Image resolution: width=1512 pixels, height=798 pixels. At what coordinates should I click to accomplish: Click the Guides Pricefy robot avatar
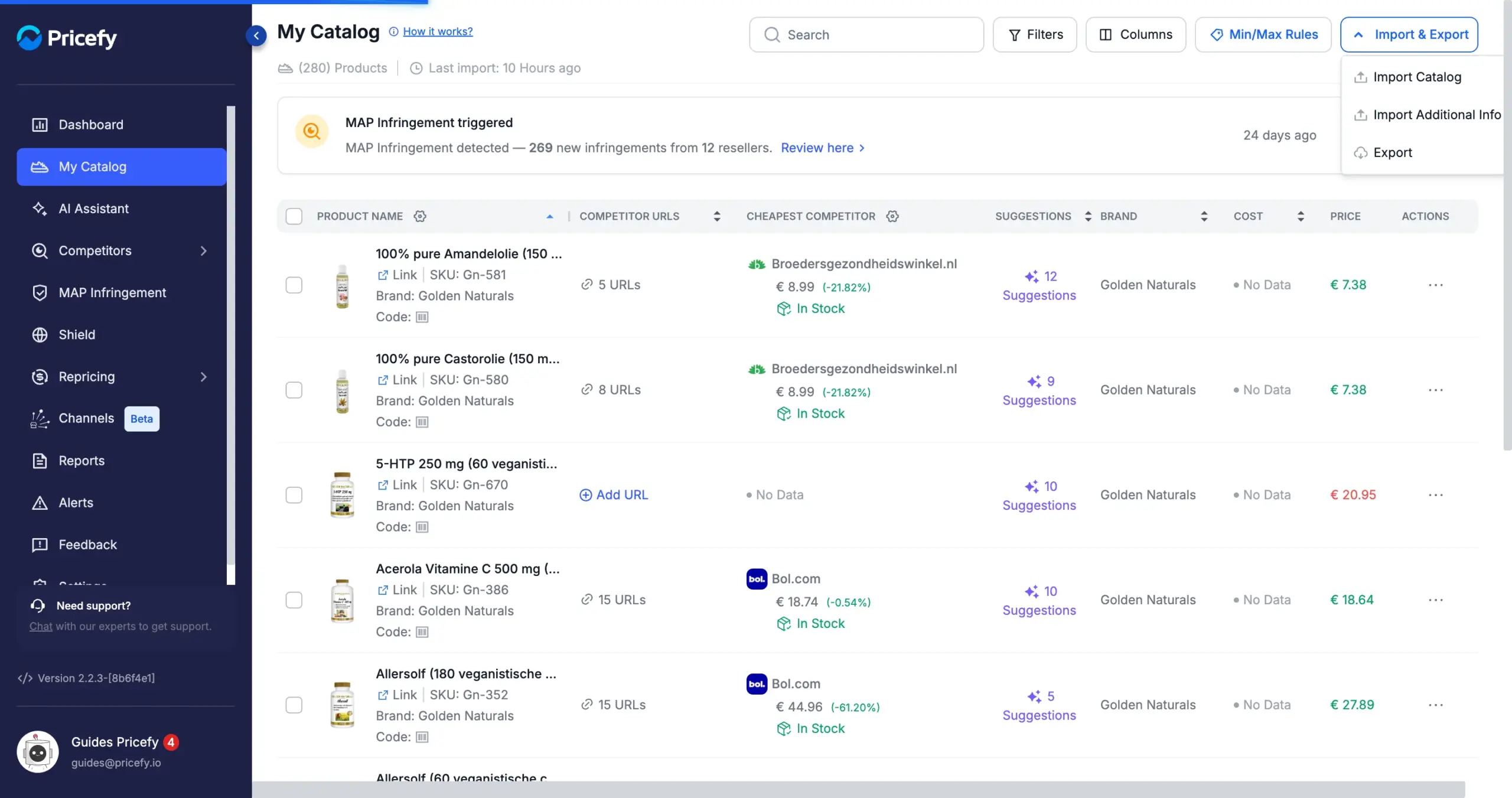[x=38, y=752]
